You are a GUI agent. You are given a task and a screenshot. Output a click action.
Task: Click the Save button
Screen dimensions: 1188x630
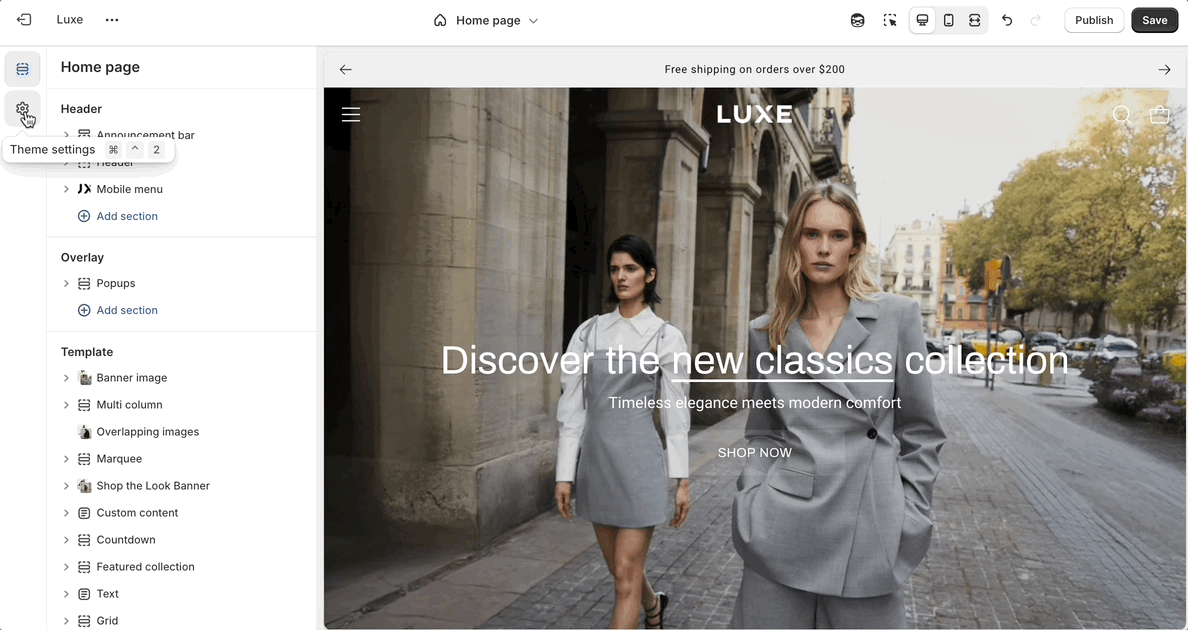[x=1154, y=20]
